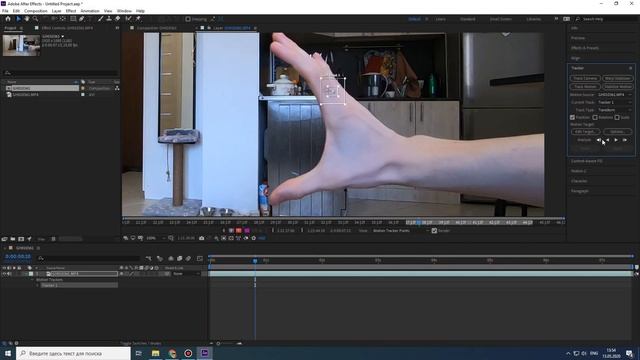Open the Layer menu

(57, 11)
